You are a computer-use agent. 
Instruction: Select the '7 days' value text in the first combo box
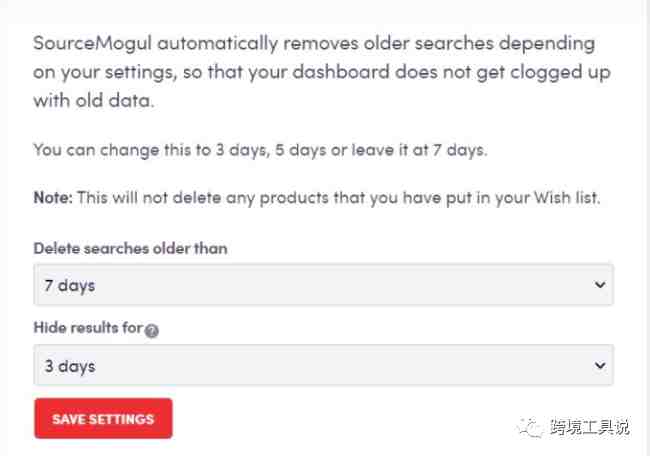tap(70, 286)
